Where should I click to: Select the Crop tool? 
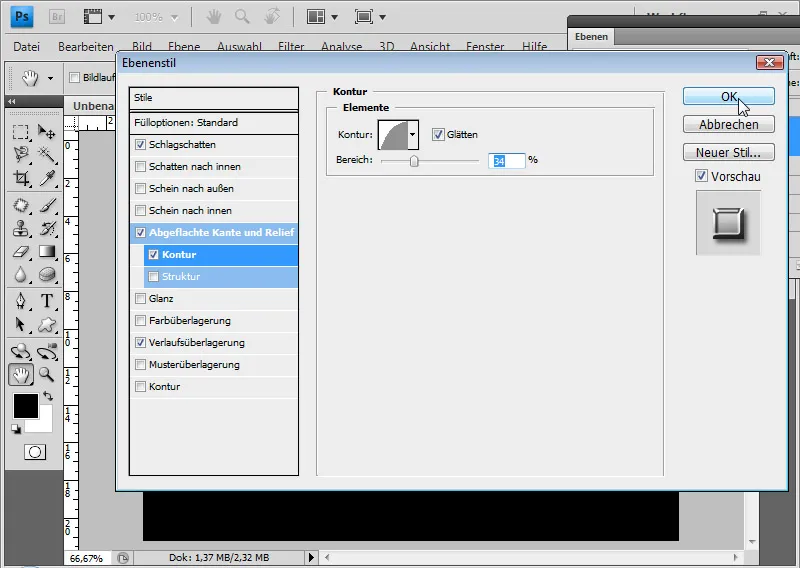point(20,178)
